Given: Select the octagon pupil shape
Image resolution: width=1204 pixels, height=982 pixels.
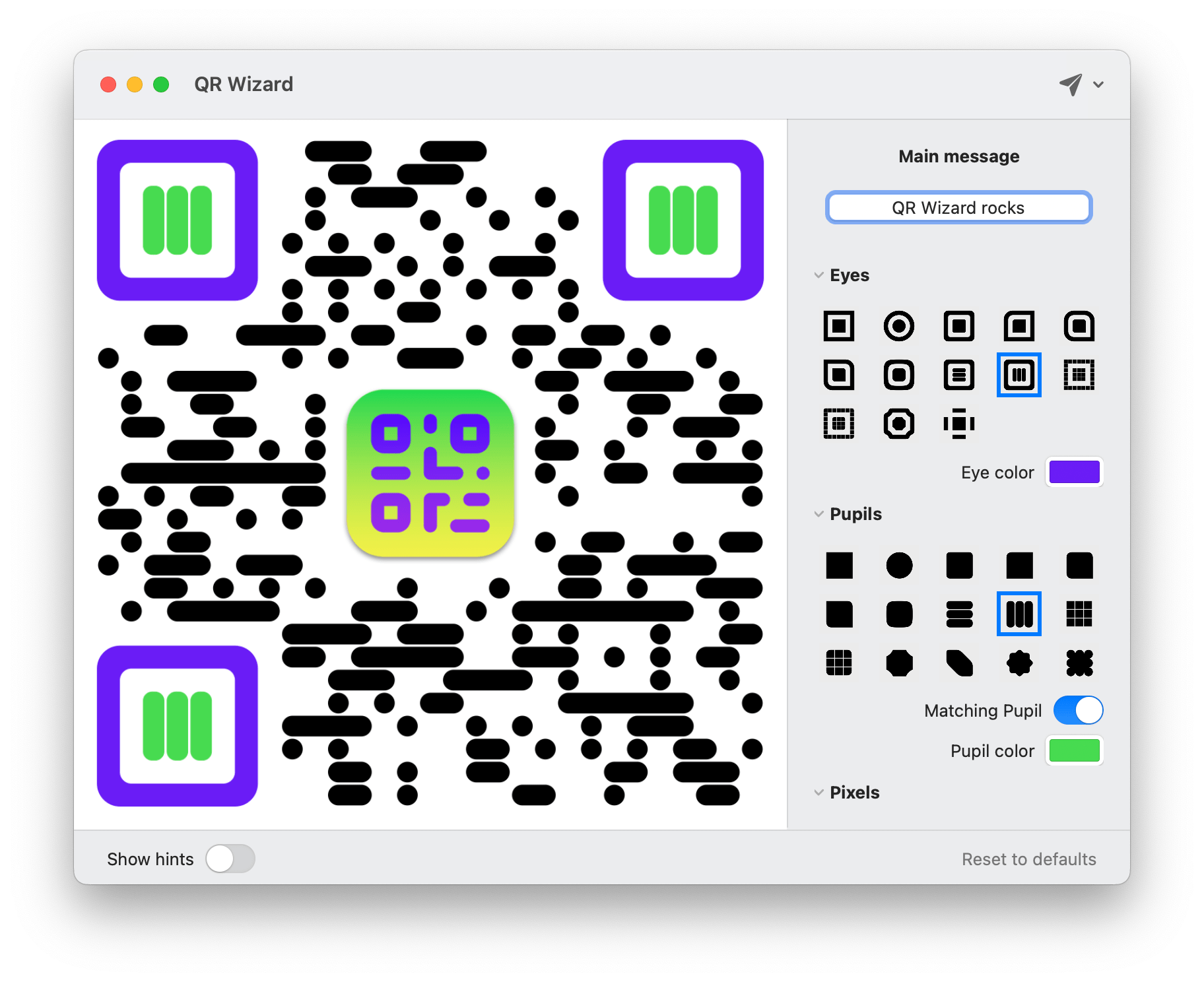Looking at the screenshot, I should coord(898,664).
